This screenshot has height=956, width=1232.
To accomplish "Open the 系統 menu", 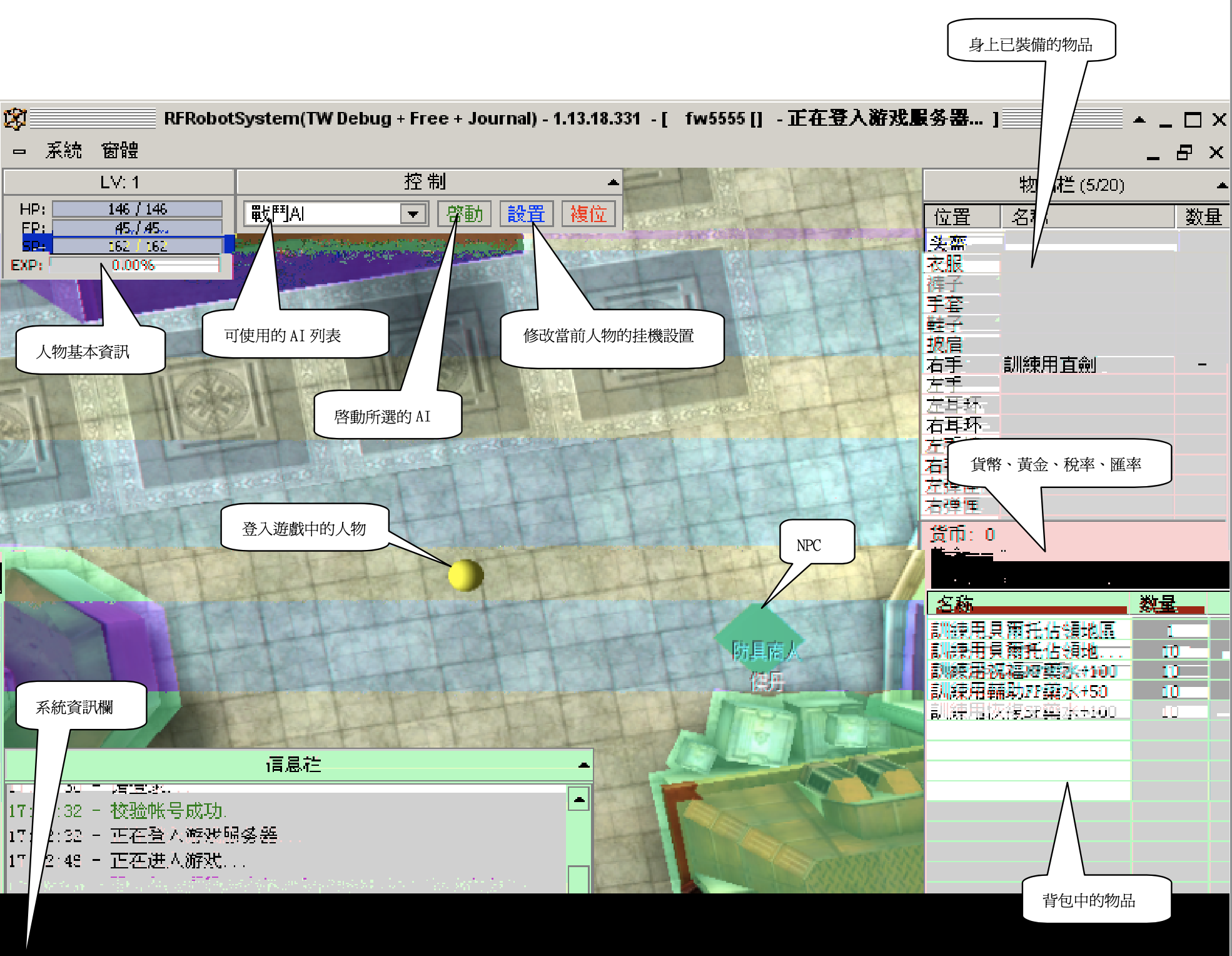I will point(63,151).
